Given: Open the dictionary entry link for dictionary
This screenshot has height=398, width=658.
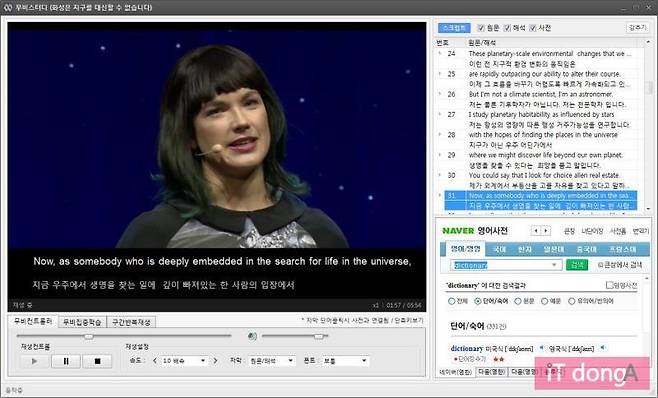Looking at the screenshot, I should (x=467, y=348).
